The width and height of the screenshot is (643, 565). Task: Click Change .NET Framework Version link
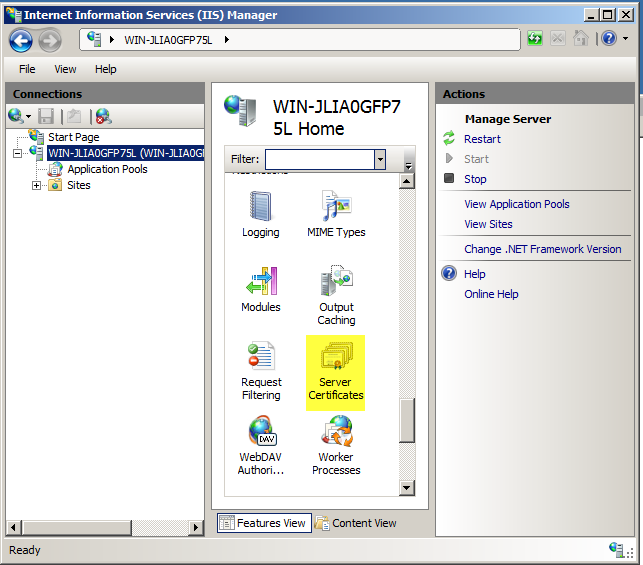pos(543,249)
